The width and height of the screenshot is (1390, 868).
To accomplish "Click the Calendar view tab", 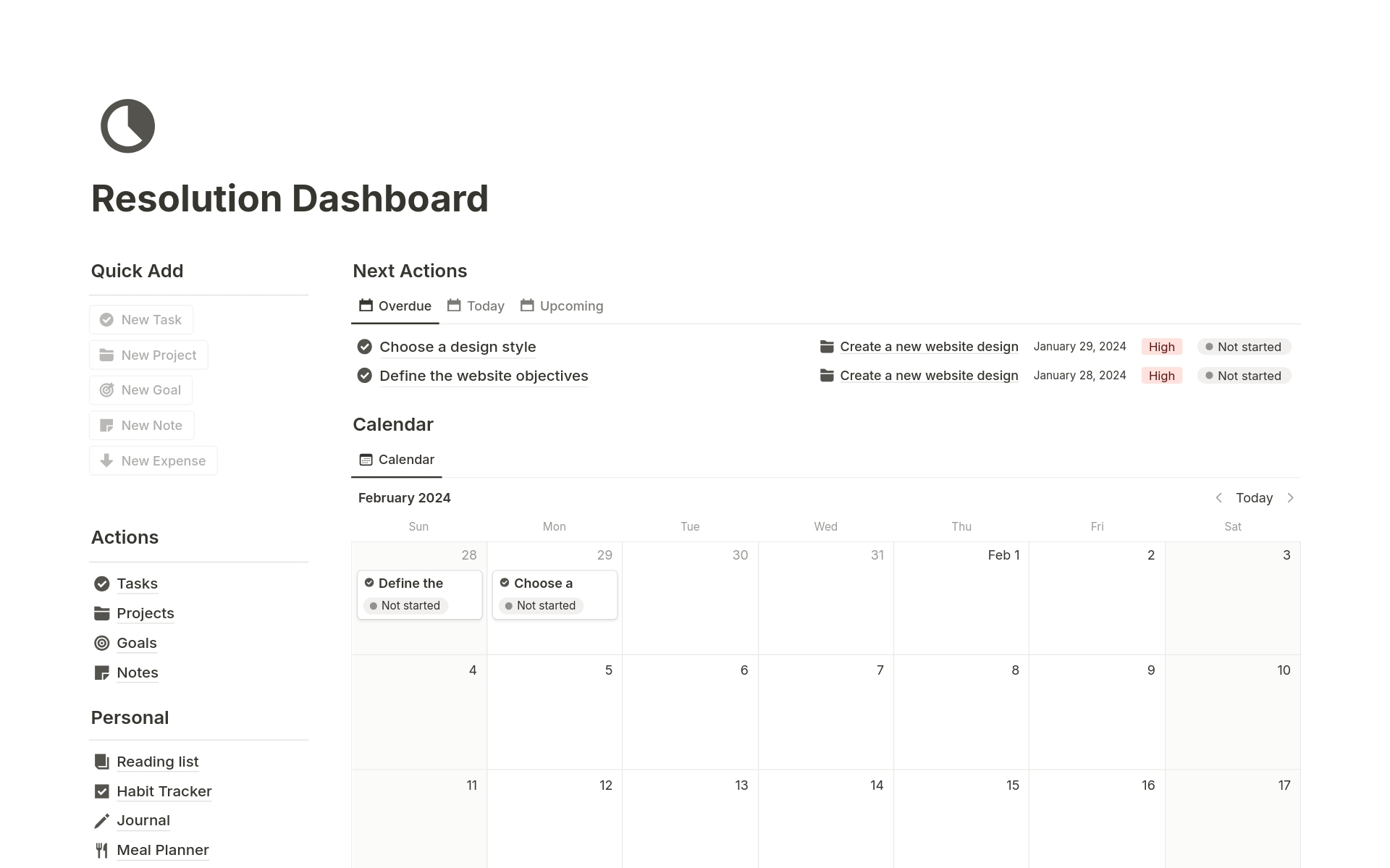I will coord(398,459).
